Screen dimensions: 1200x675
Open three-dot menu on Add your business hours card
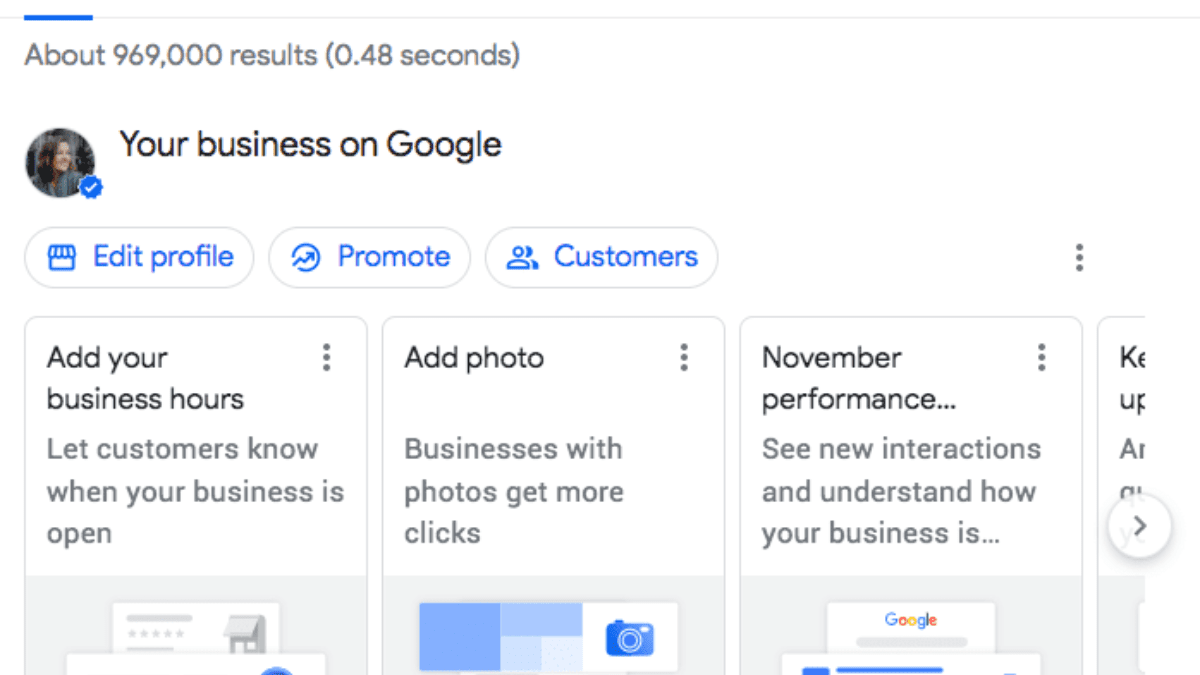(326, 357)
